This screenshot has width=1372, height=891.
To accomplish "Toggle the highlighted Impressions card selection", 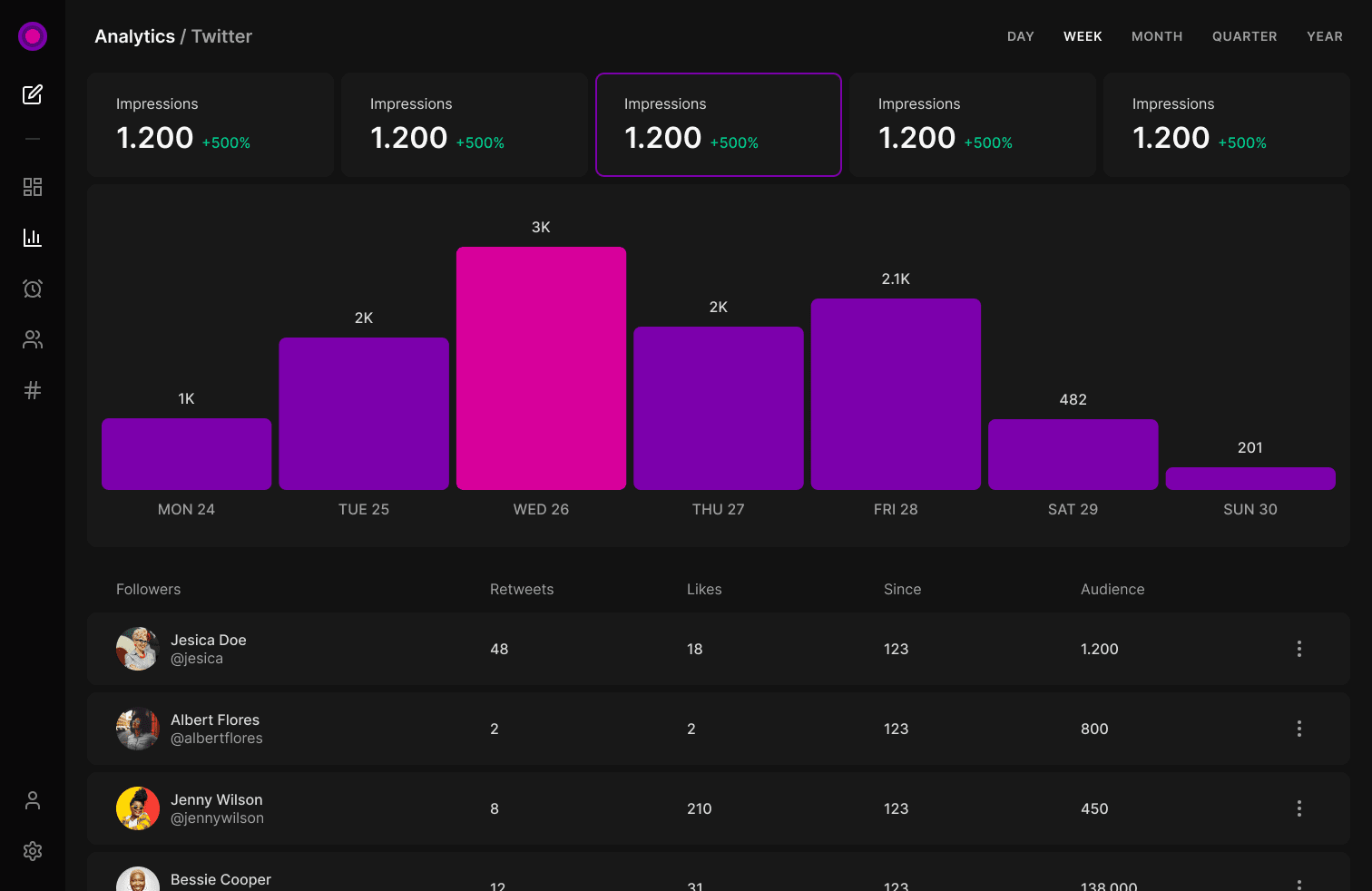I will (718, 124).
